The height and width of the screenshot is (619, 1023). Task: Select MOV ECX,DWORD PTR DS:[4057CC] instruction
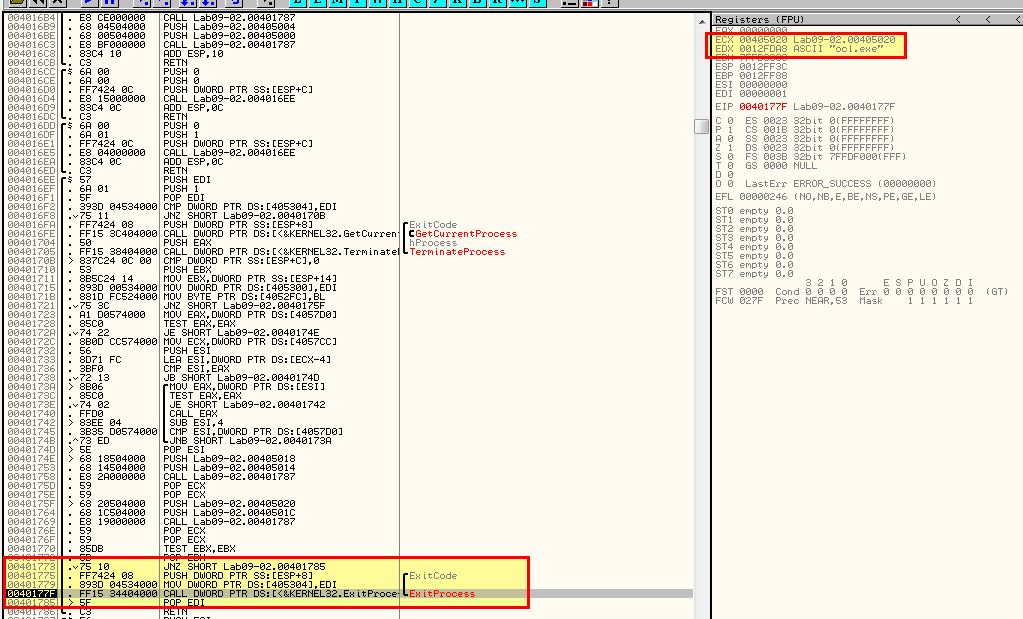point(250,342)
